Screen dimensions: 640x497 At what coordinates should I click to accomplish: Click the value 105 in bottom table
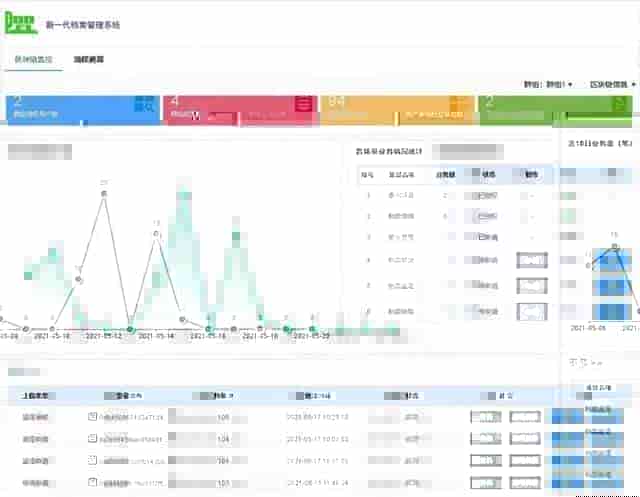pos(223,417)
